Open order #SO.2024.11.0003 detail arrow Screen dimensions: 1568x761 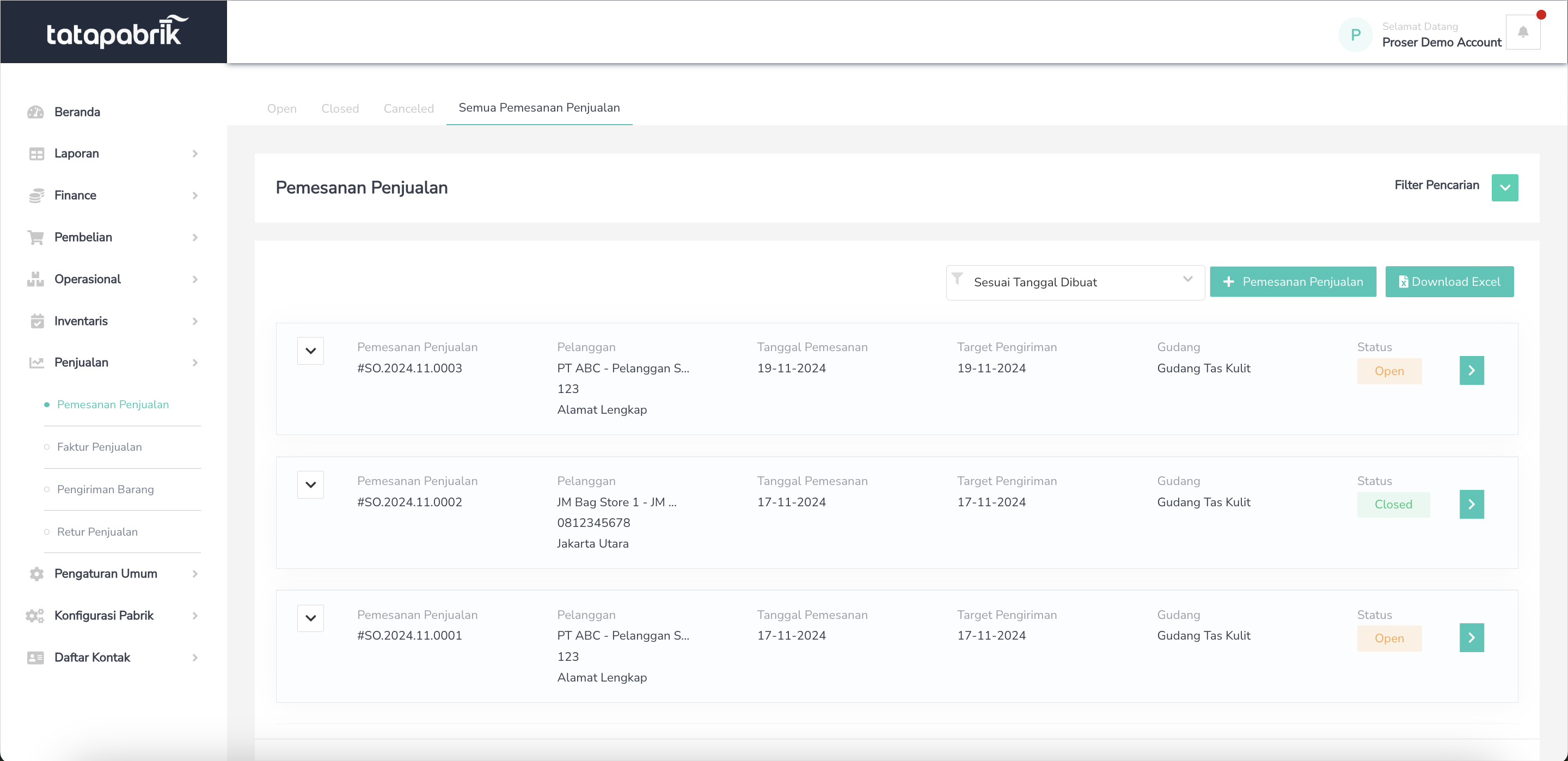(x=1471, y=370)
